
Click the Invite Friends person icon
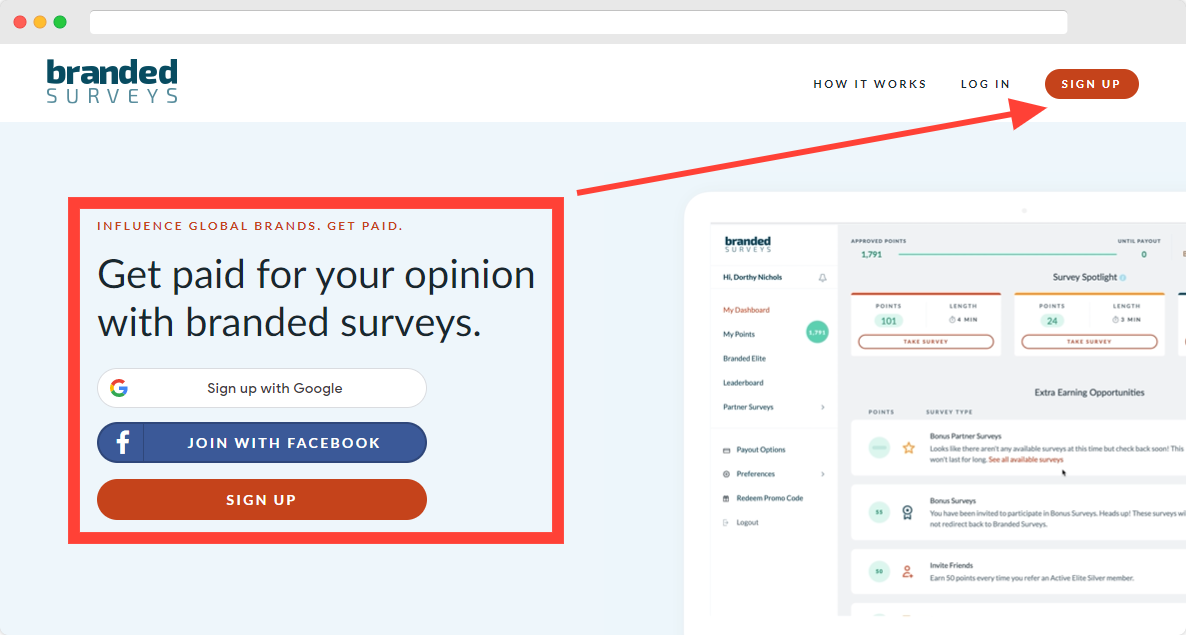coord(907,572)
